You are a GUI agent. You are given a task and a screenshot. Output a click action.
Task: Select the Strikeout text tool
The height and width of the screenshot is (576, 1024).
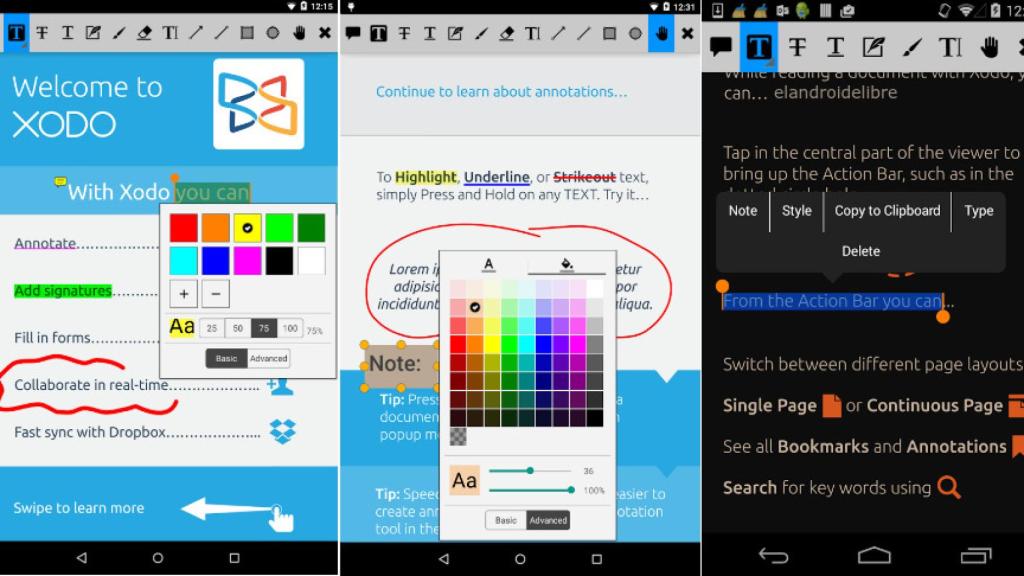click(x=405, y=33)
